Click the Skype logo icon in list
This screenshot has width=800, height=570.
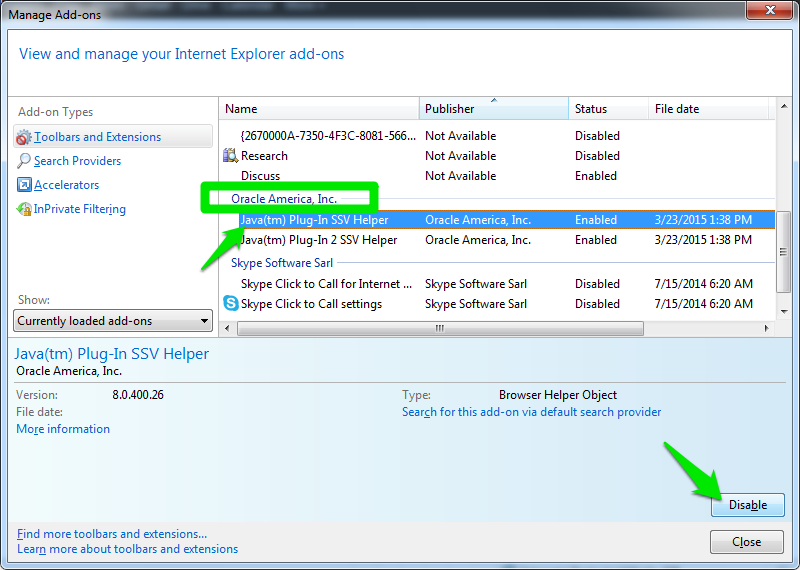coord(231,303)
